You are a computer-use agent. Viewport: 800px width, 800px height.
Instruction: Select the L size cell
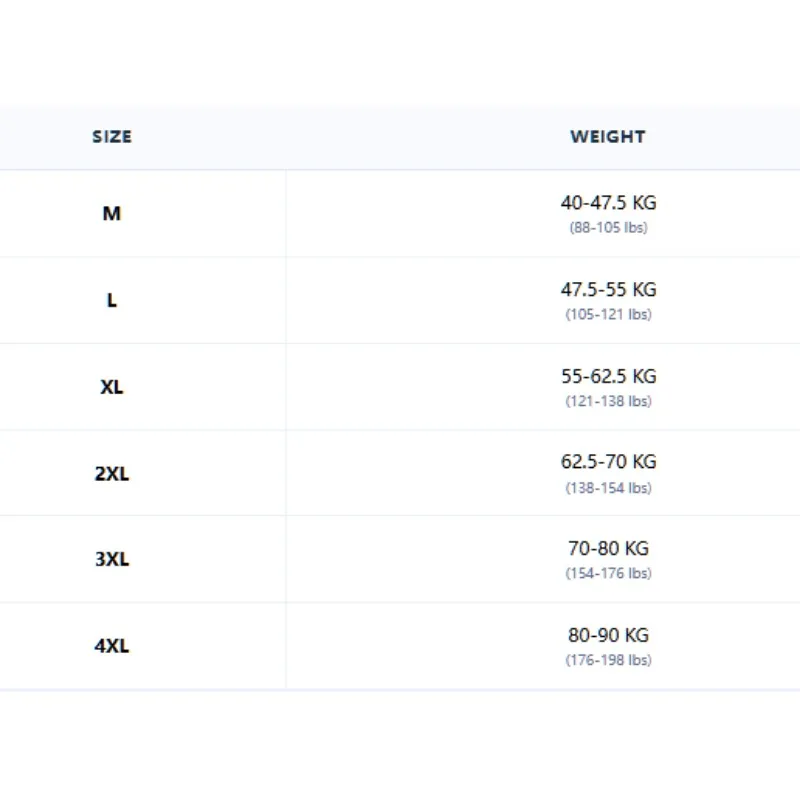[x=112, y=300]
